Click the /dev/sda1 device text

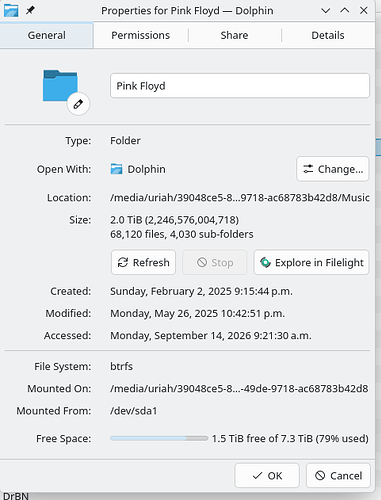[x=133, y=411]
